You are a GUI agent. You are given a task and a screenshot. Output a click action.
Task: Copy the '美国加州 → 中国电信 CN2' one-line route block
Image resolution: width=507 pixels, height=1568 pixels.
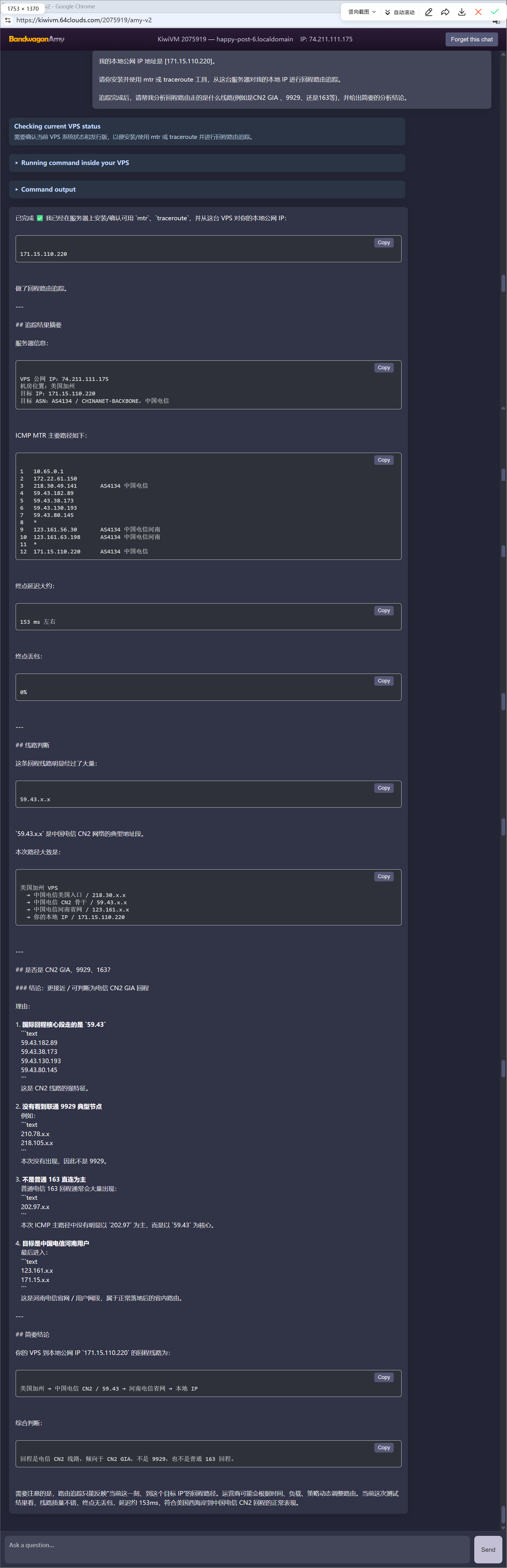(384, 1377)
